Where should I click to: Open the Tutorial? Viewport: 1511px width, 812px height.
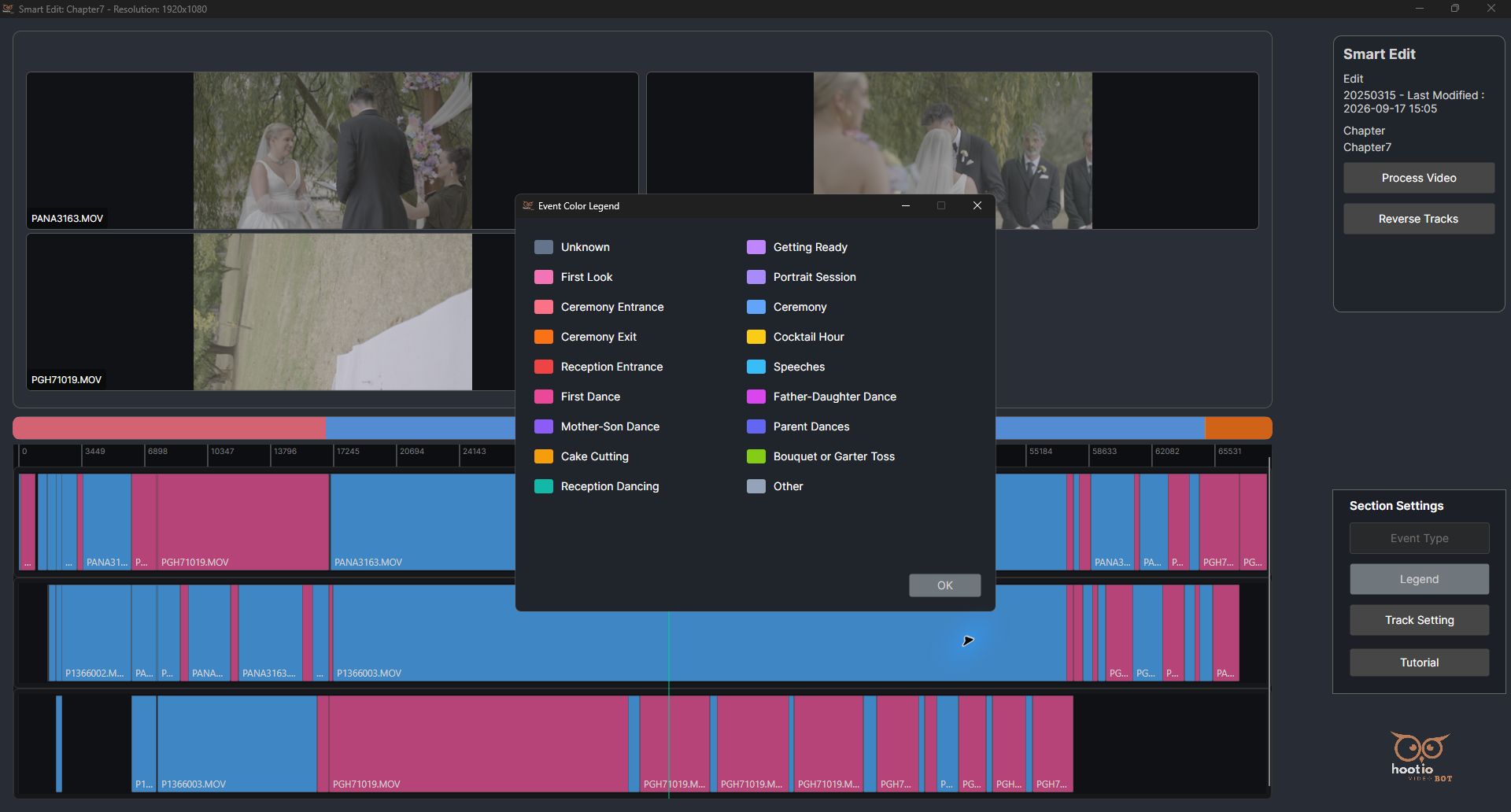[x=1419, y=663]
